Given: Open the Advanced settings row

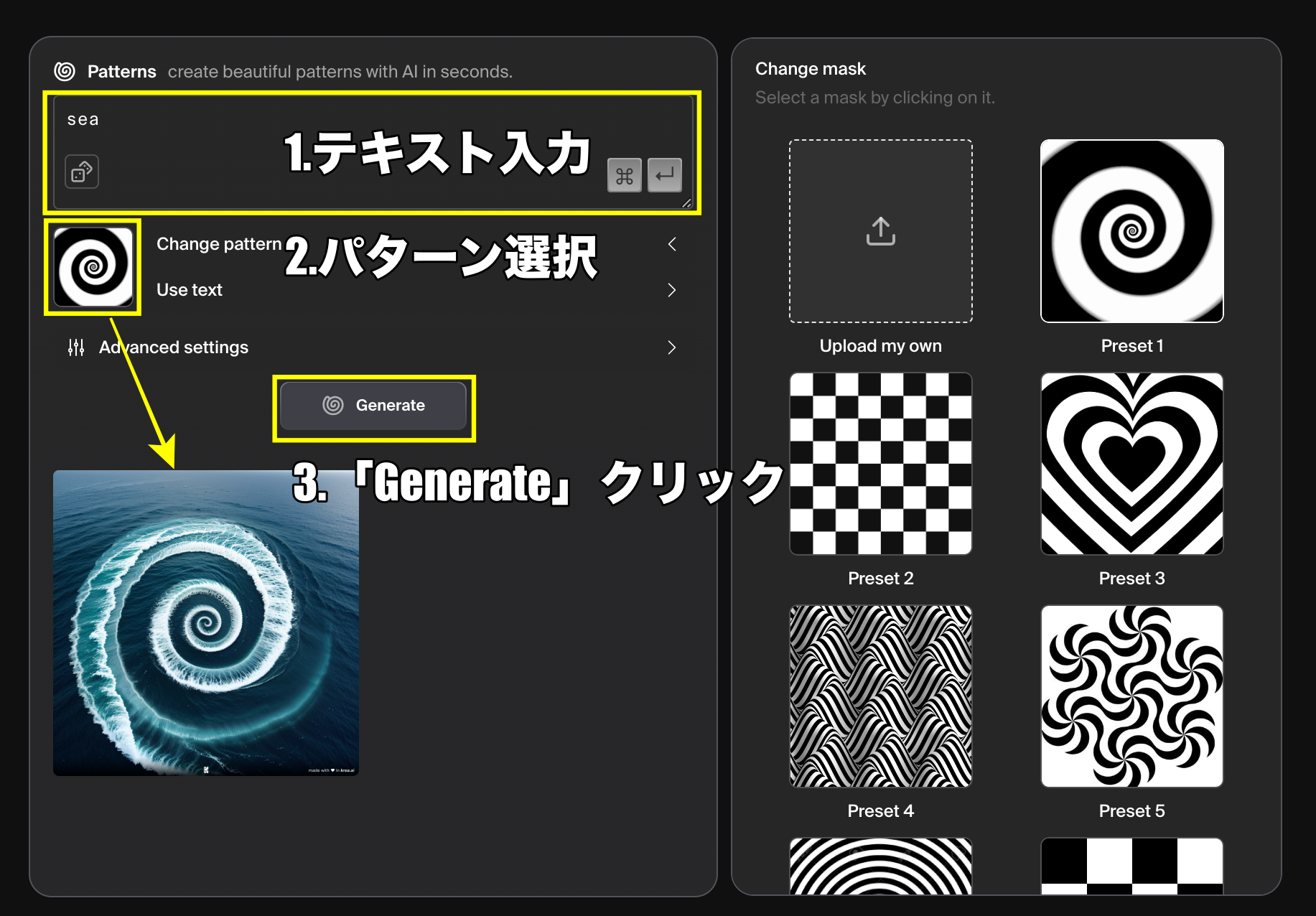Looking at the screenshot, I should [373, 347].
